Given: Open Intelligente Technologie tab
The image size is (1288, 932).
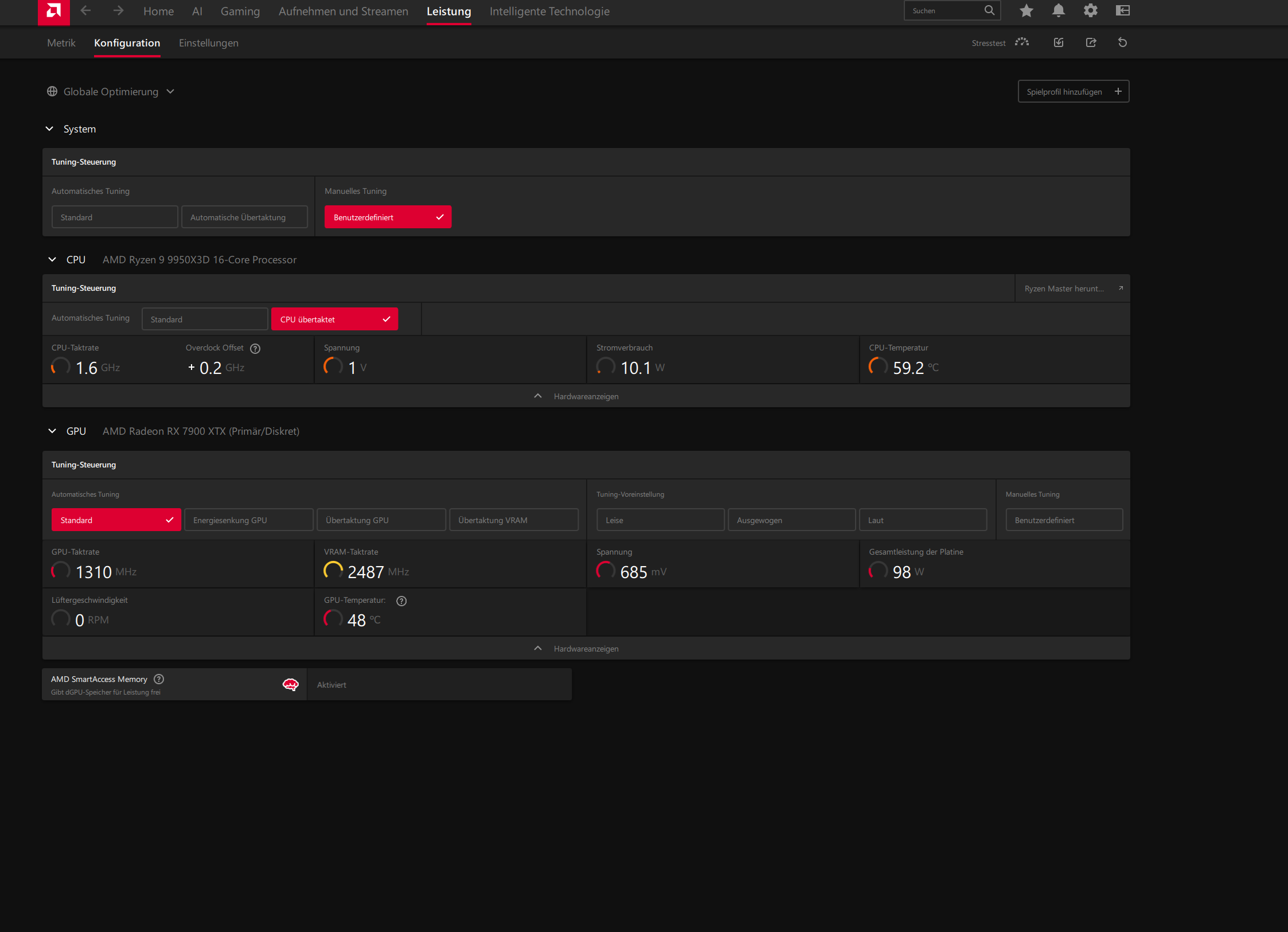Looking at the screenshot, I should (549, 11).
